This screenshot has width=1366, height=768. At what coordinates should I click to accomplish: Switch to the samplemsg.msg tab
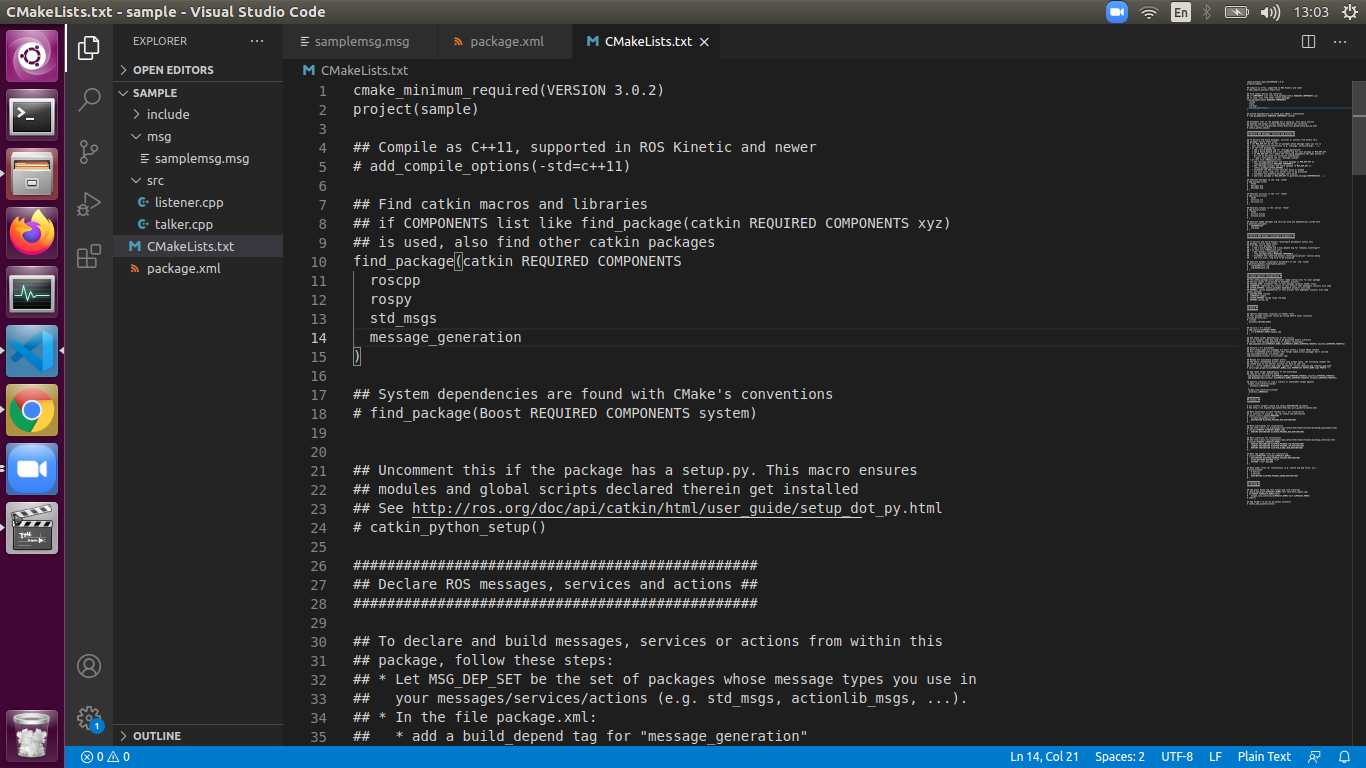(x=361, y=42)
